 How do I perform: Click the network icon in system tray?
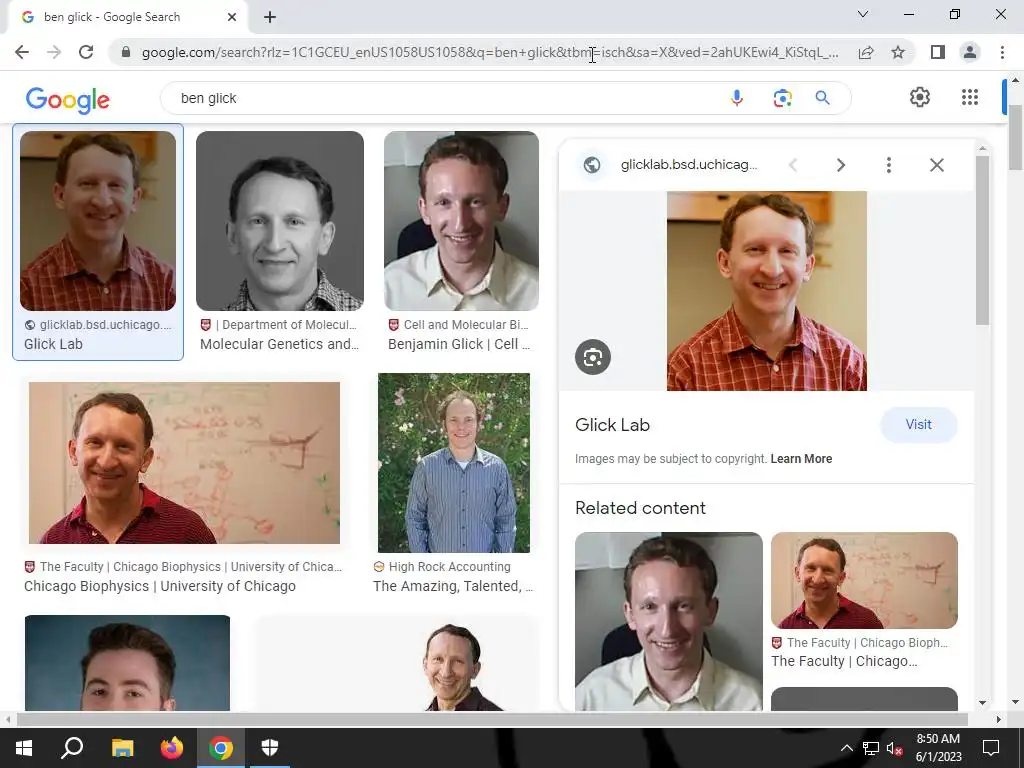click(871, 748)
